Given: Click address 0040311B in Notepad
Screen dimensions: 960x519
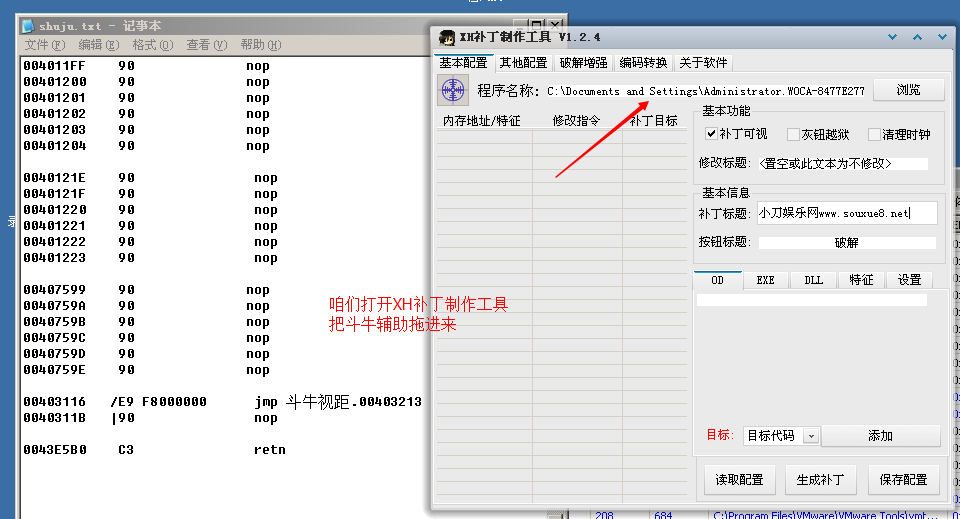Looking at the screenshot, I should coord(54,417).
